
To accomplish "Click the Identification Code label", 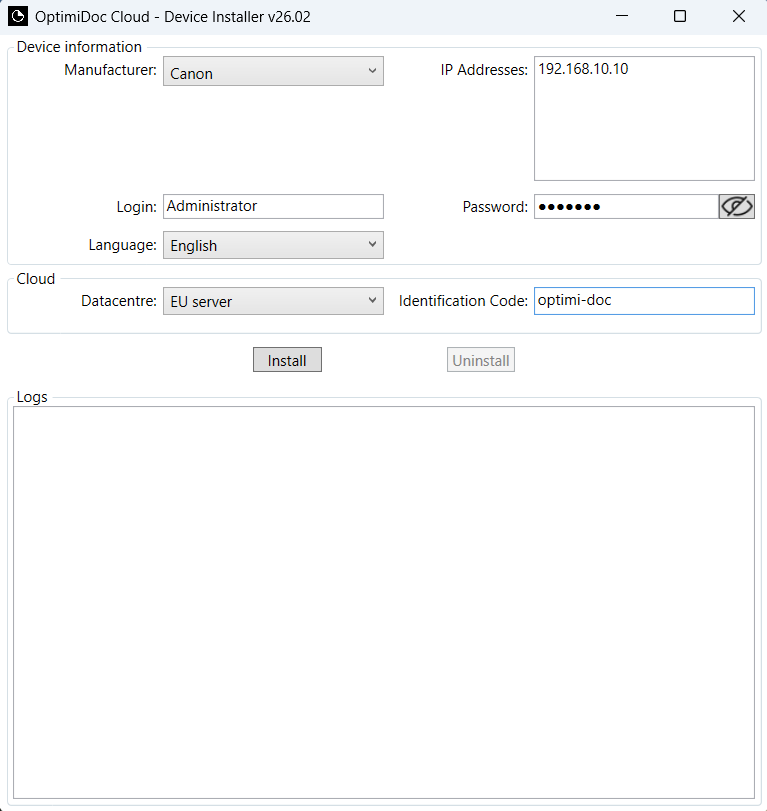I will 463,301.
